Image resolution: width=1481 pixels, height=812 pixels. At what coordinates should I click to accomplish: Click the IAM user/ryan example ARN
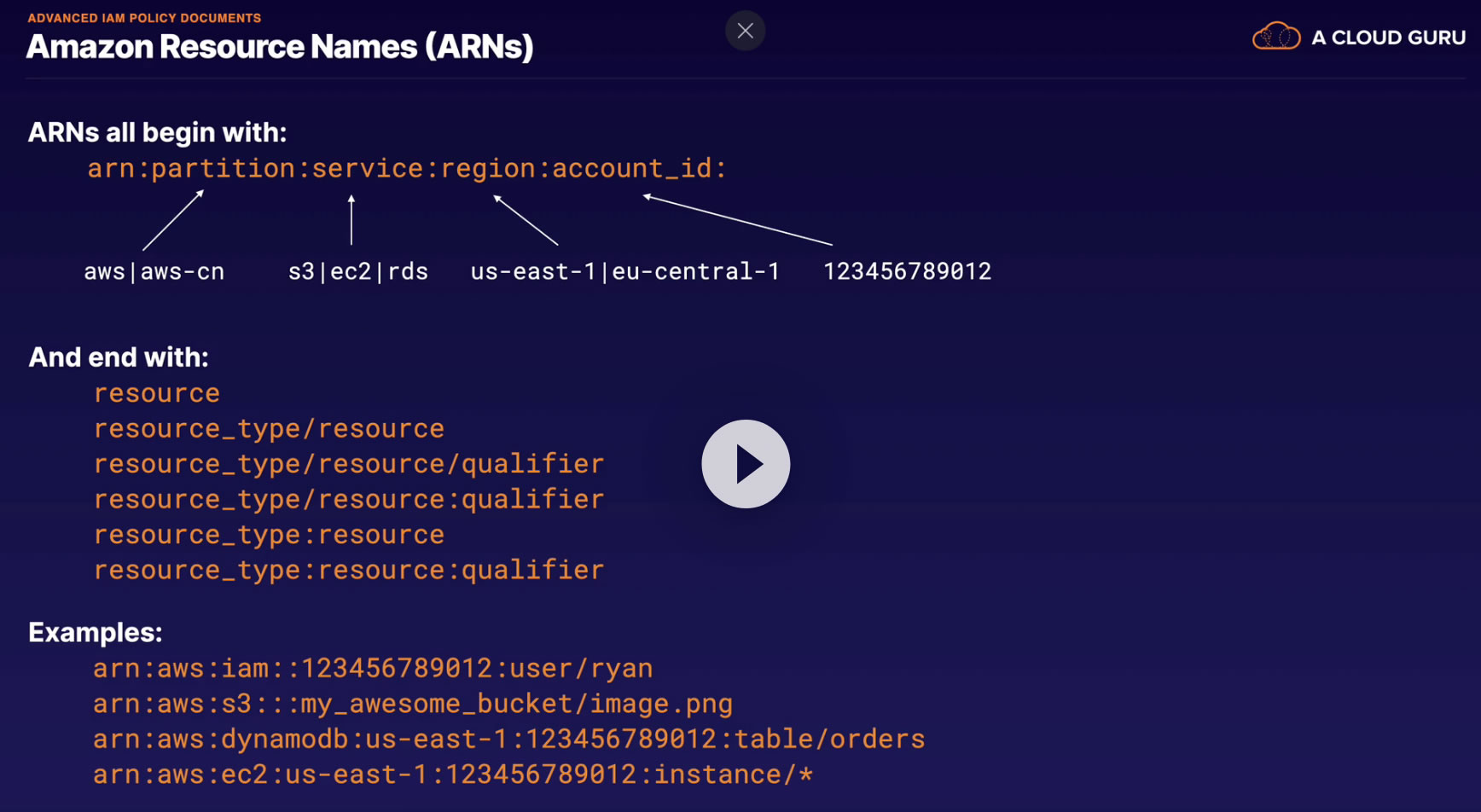coord(373,668)
